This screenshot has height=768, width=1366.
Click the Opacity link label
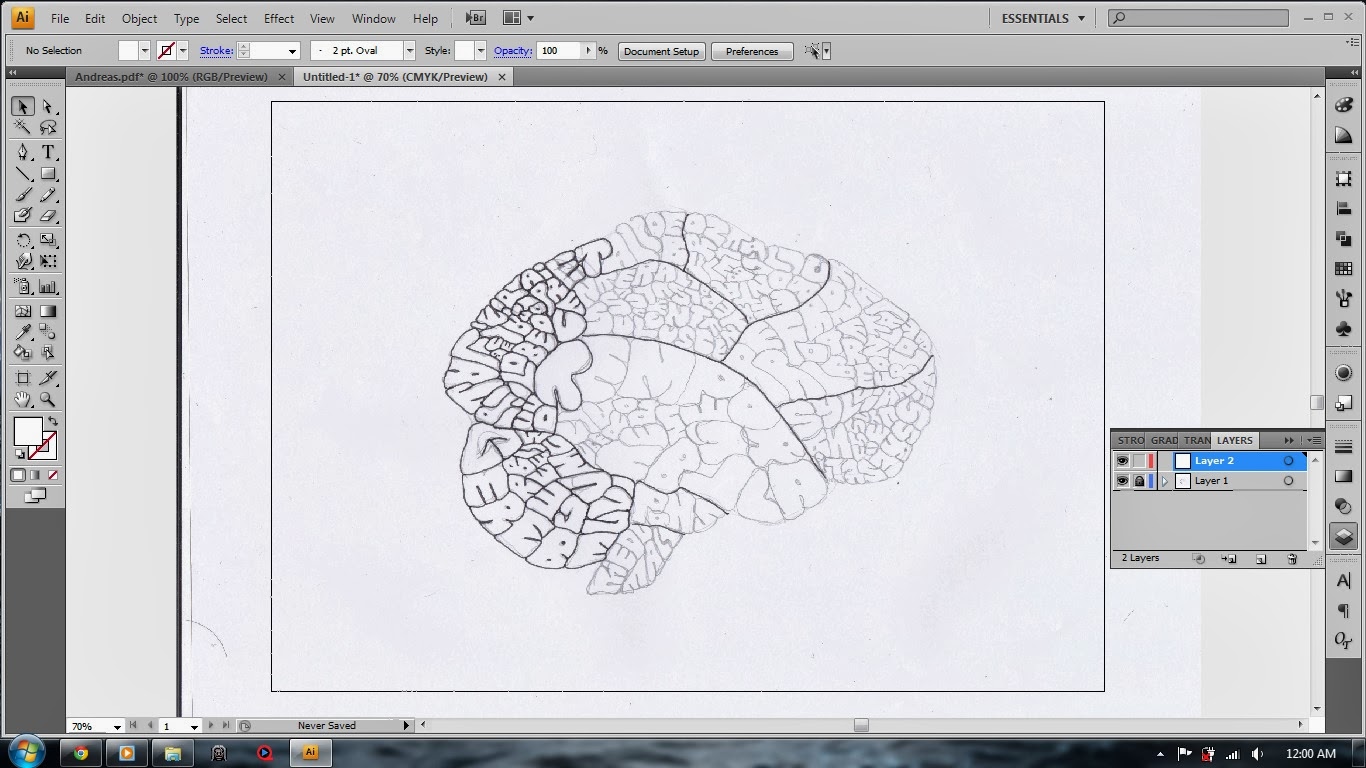point(512,50)
